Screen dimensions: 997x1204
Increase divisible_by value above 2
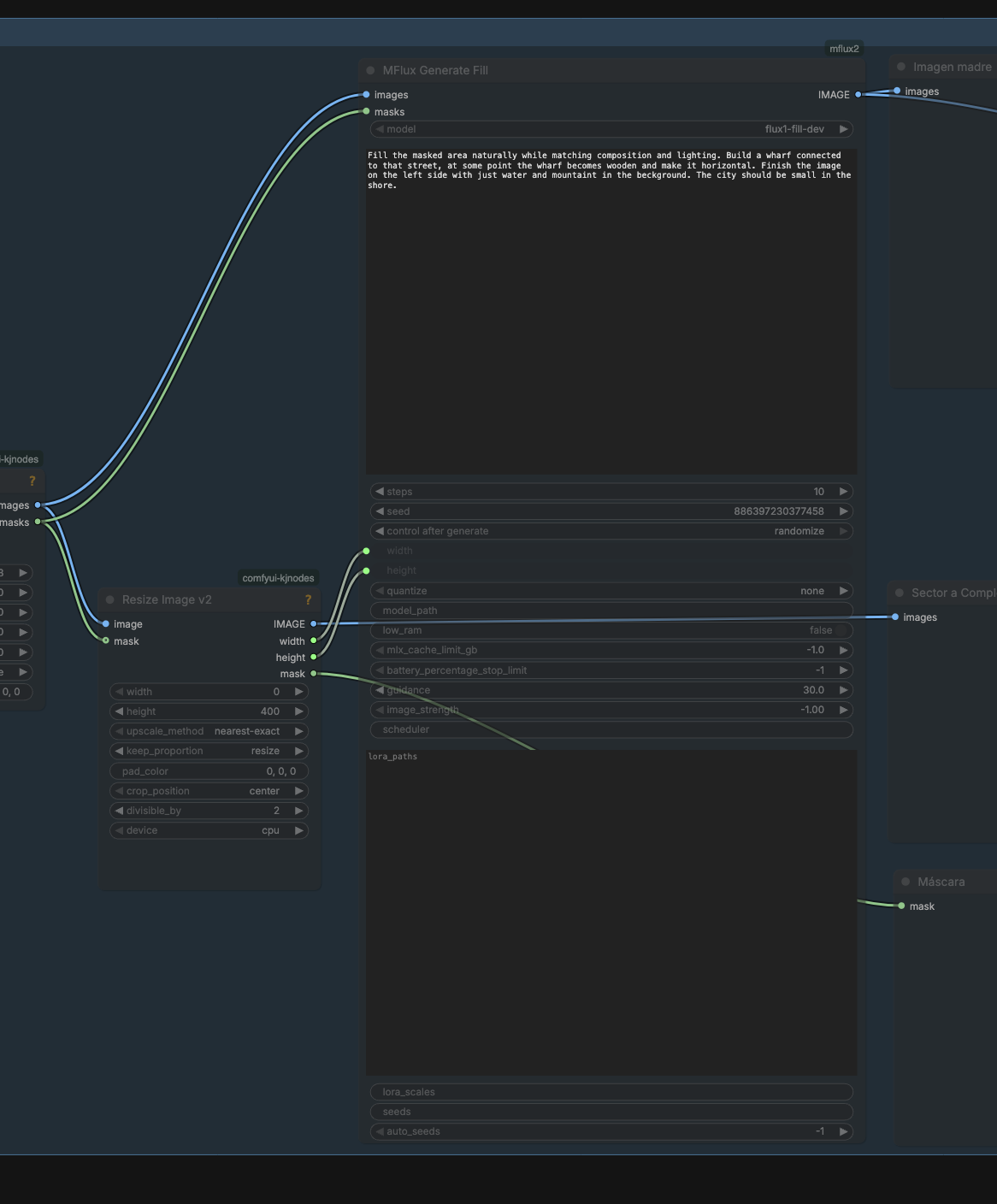click(x=298, y=811)
